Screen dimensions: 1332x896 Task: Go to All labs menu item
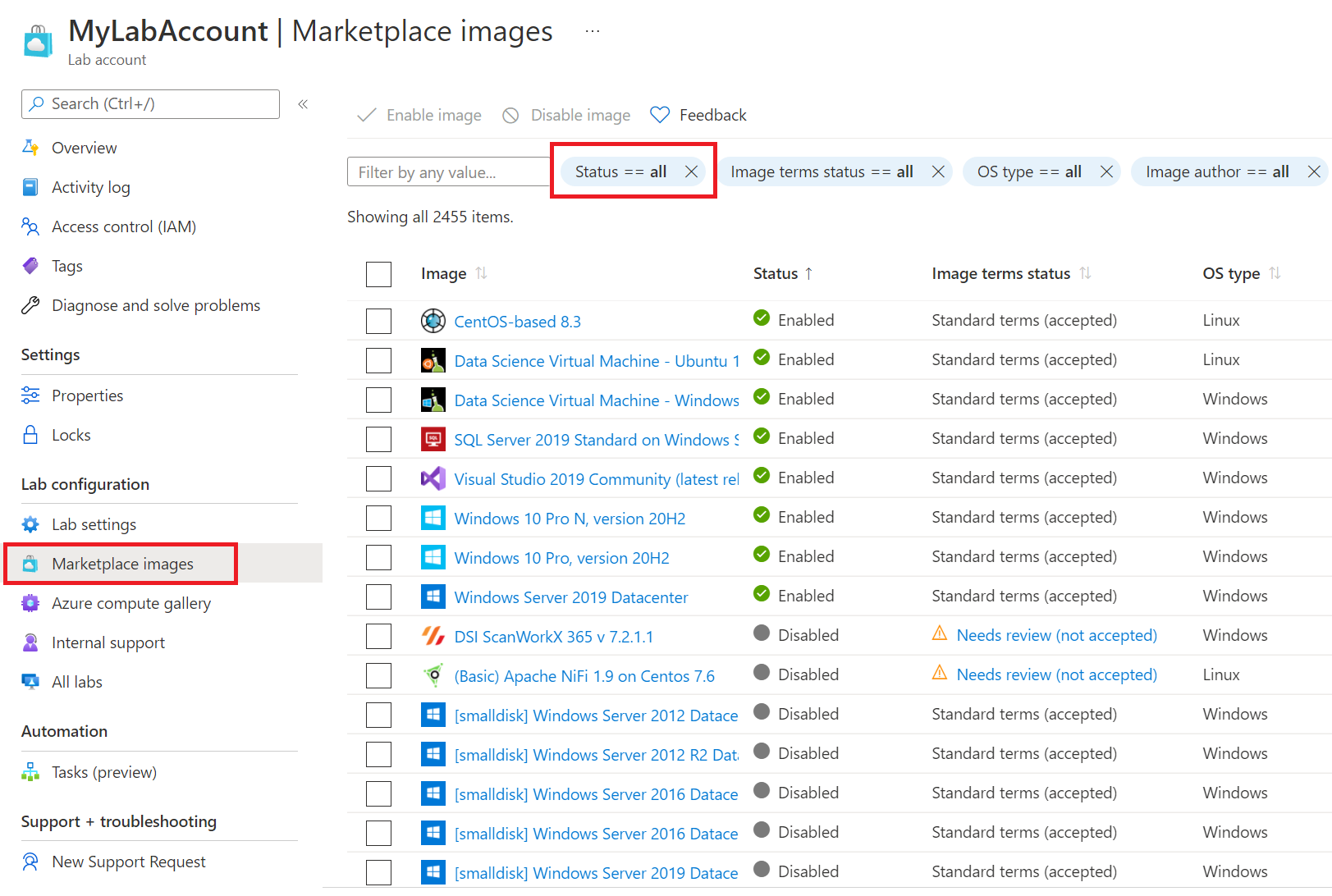point(77,682)
